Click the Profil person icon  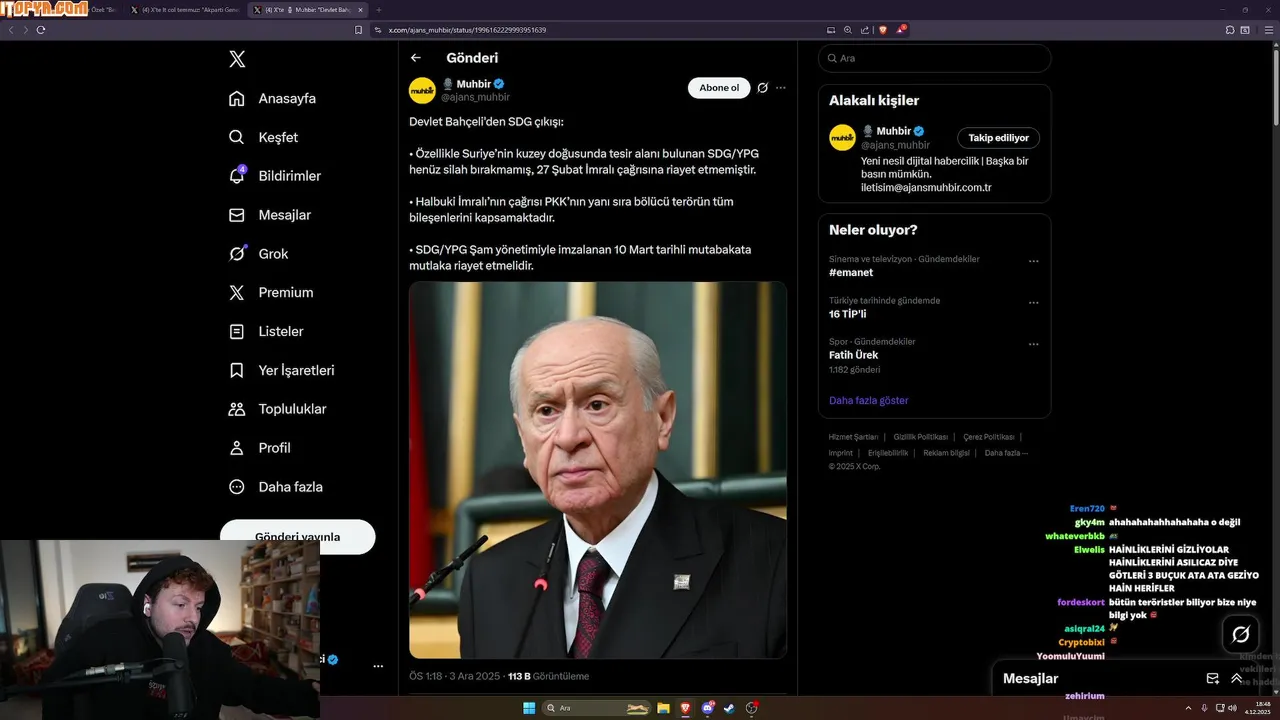tap(237, 448)
